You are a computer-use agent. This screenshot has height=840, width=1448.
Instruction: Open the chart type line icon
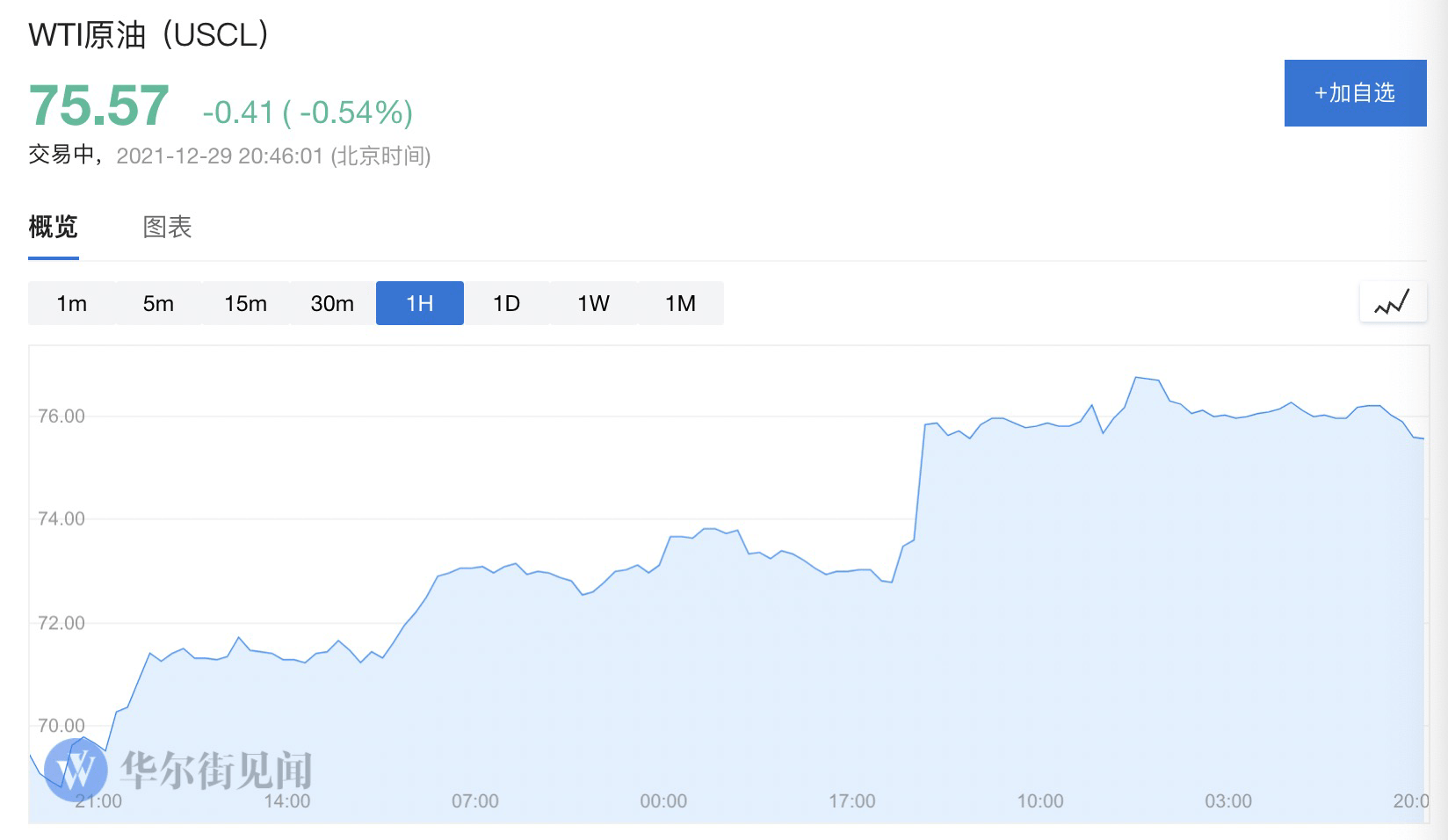(x=1393, y=303)
